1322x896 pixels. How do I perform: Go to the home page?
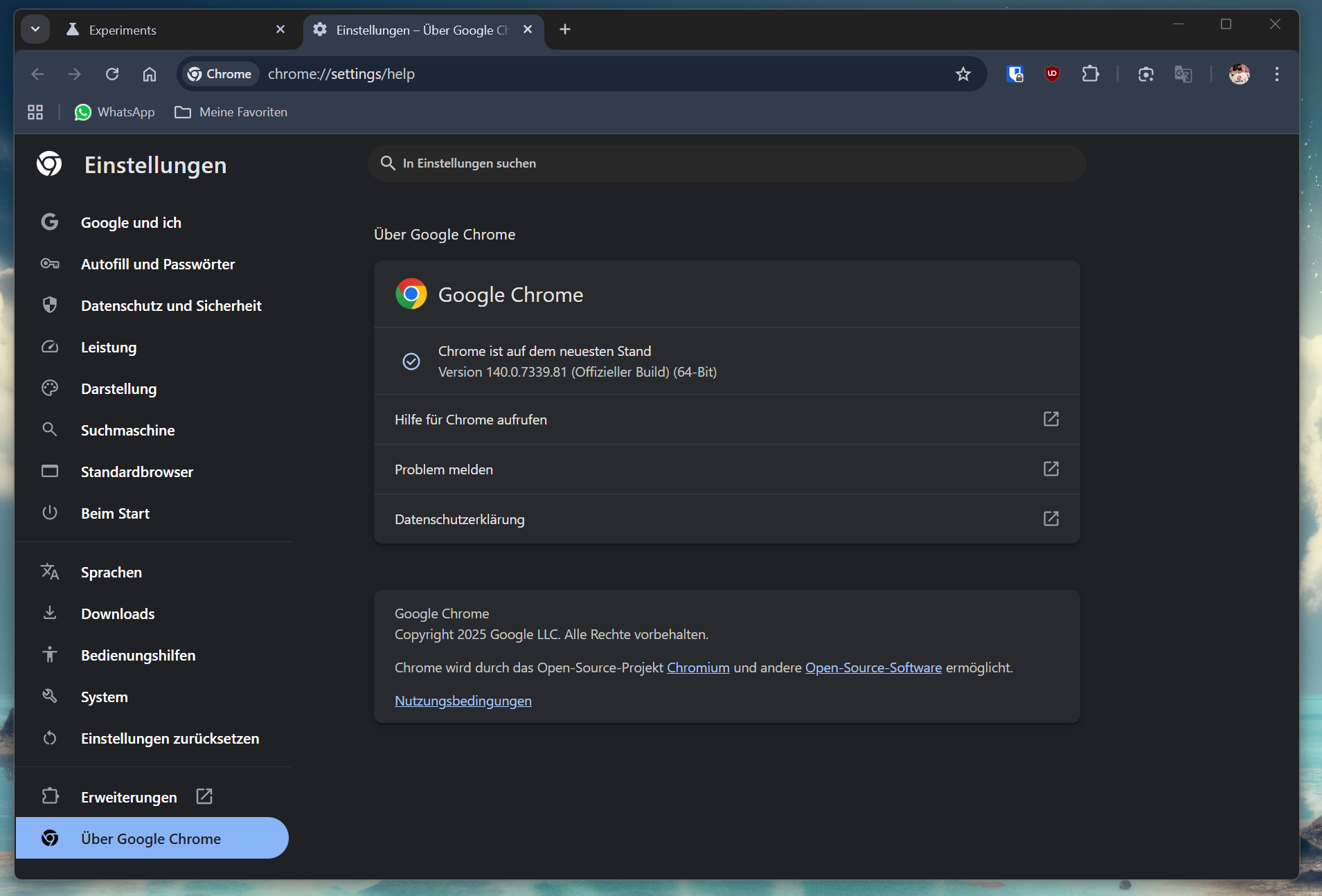[150, 74]
